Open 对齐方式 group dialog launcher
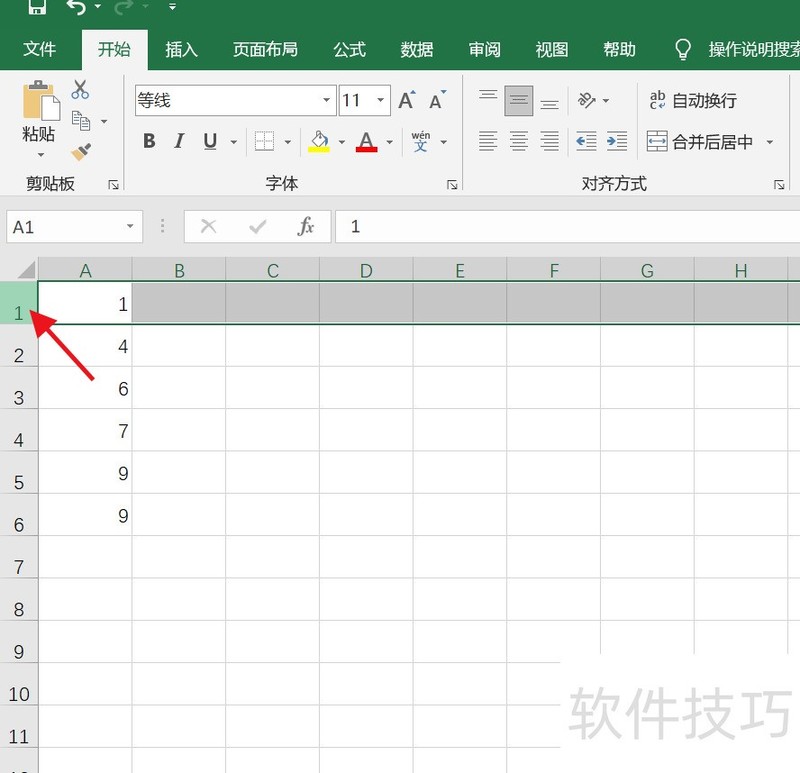Image resolution: width=800 pixels, height=773 pixels. click(x=779, y=185)
